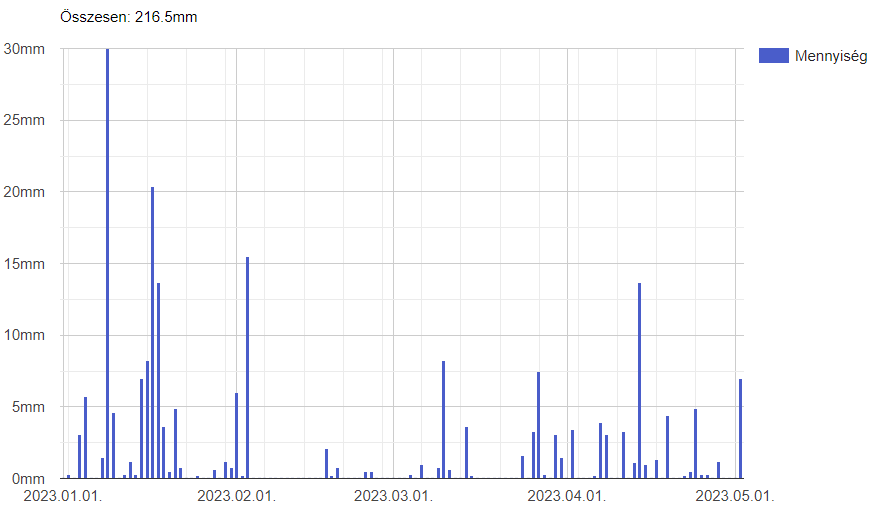
Task: Click the 15mm y-axis label
Action: 24,264
